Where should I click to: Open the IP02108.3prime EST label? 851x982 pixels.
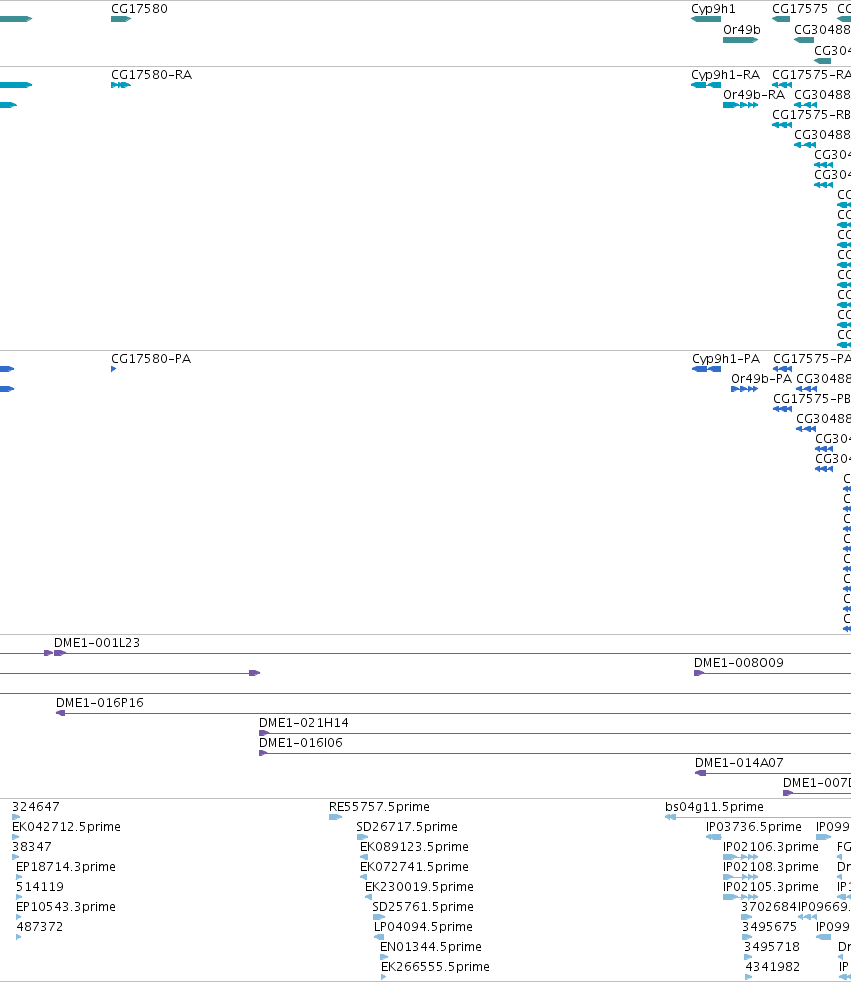coord(771,867)
